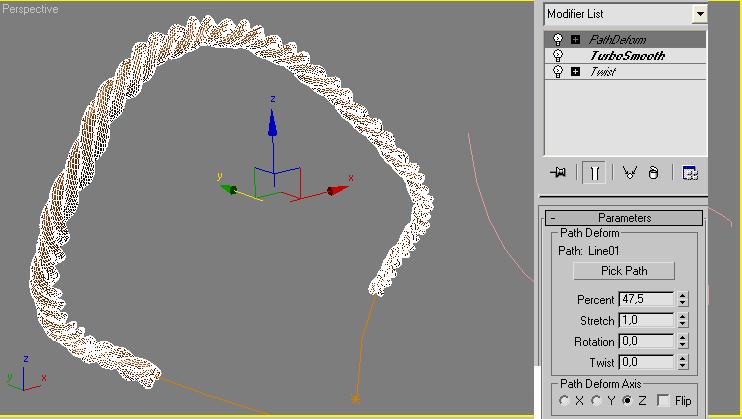Click the blue Z axis gizmo arrow
Screen dimensions: 742x419
pos(272,124)
